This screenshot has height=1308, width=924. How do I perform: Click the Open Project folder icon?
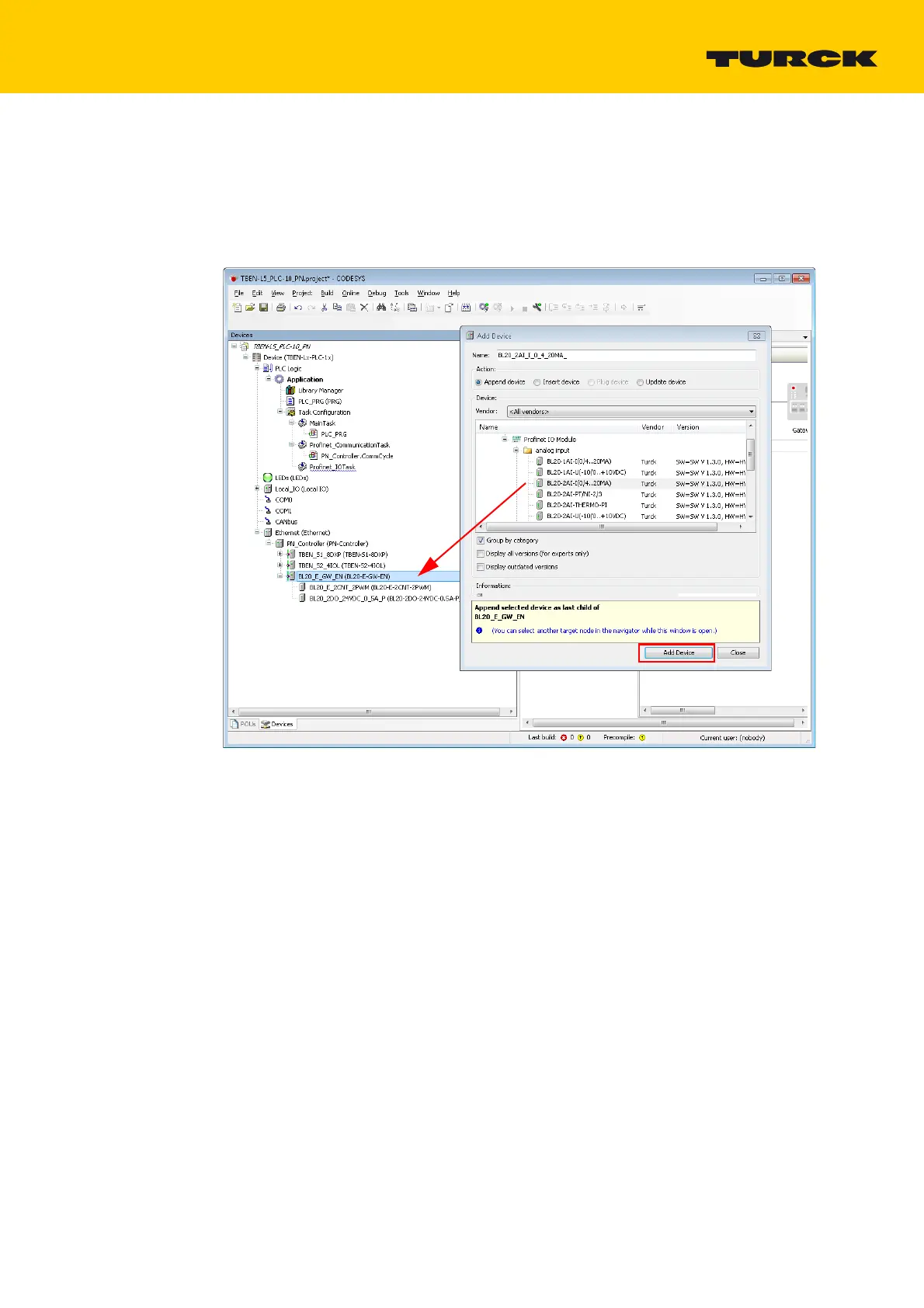point(249,308)
